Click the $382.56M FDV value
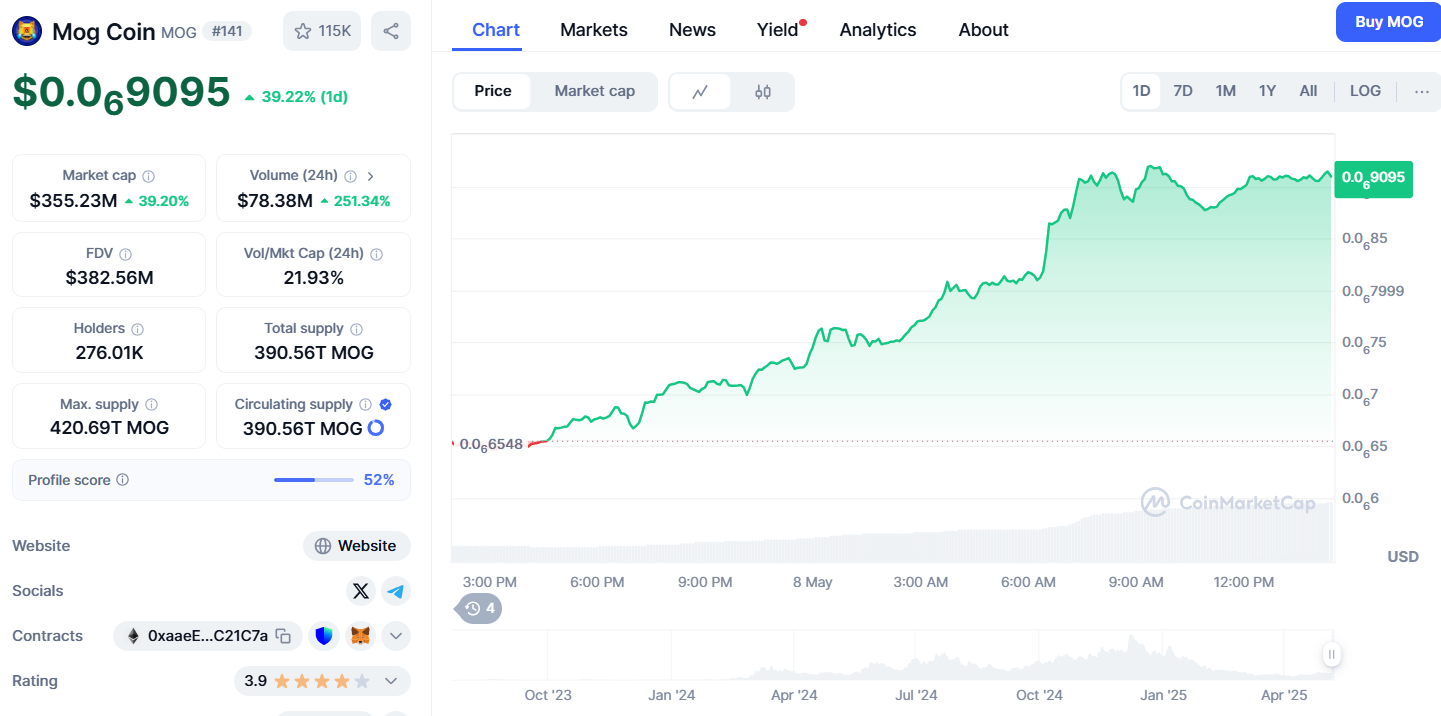This screenshot has width=1441, height=716. click(109, 277)
